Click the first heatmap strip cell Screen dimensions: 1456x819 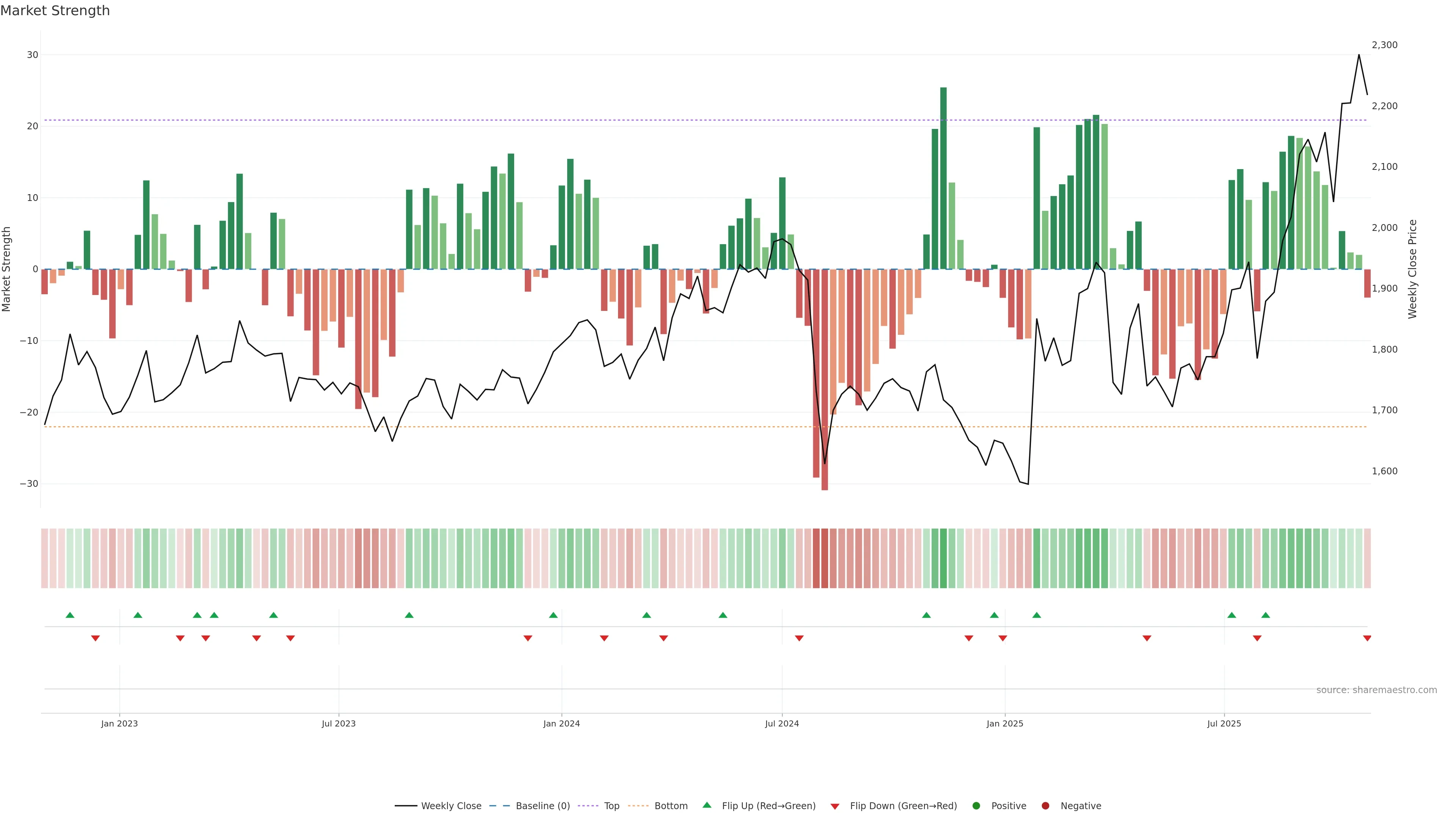click(45, 558)
